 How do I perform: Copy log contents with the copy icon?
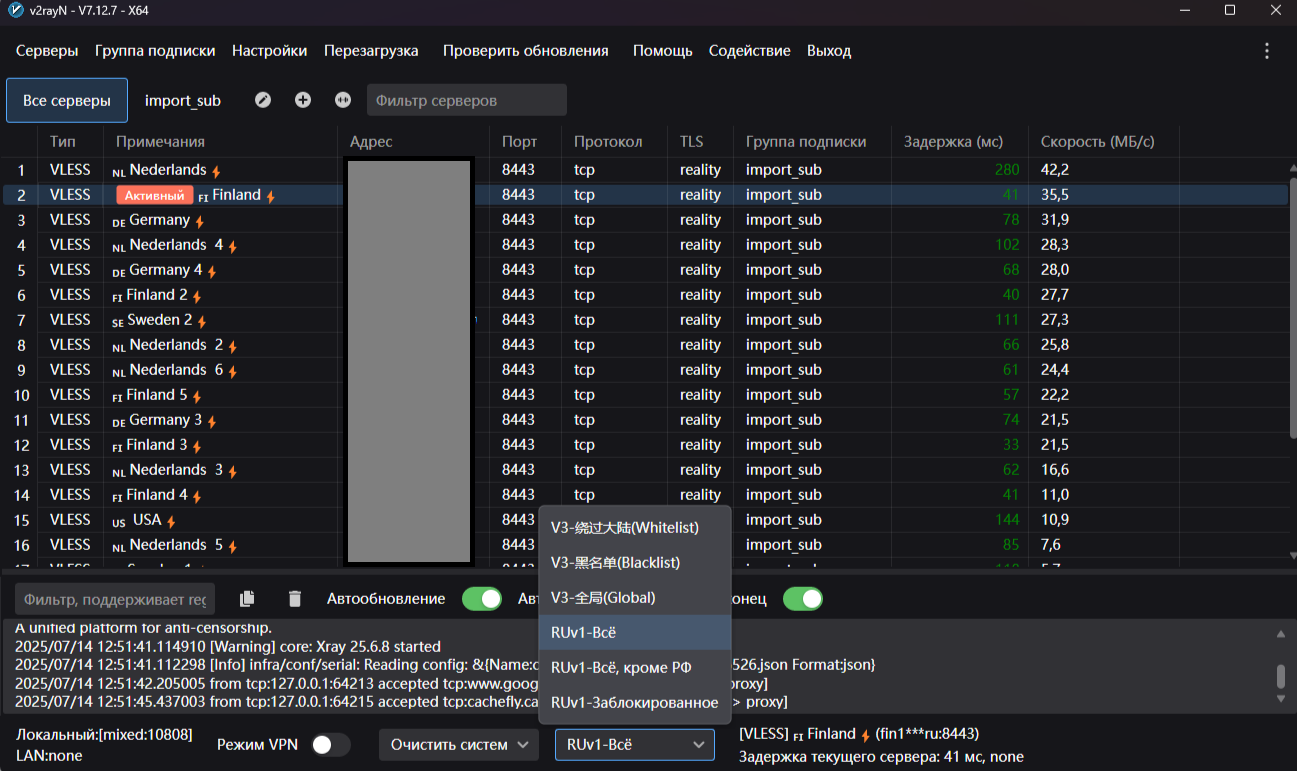click(247, 598)
